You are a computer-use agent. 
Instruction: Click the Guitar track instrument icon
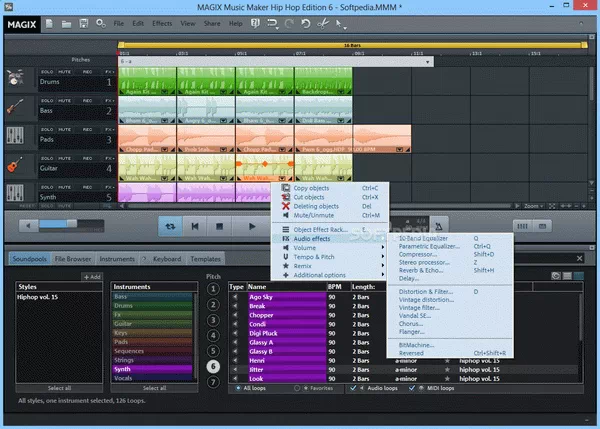[16, 164]
